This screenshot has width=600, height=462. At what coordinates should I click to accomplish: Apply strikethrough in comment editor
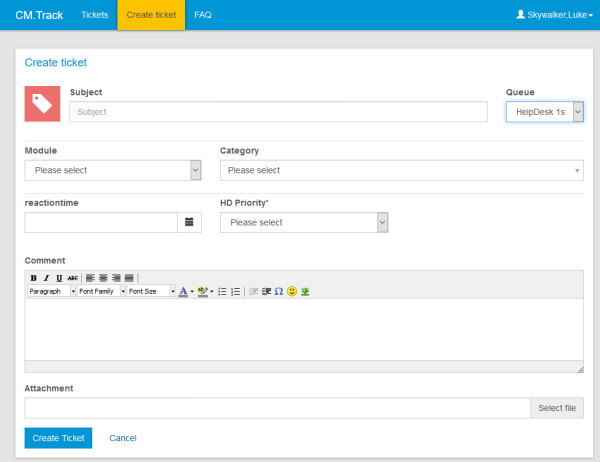click(72, 278)
